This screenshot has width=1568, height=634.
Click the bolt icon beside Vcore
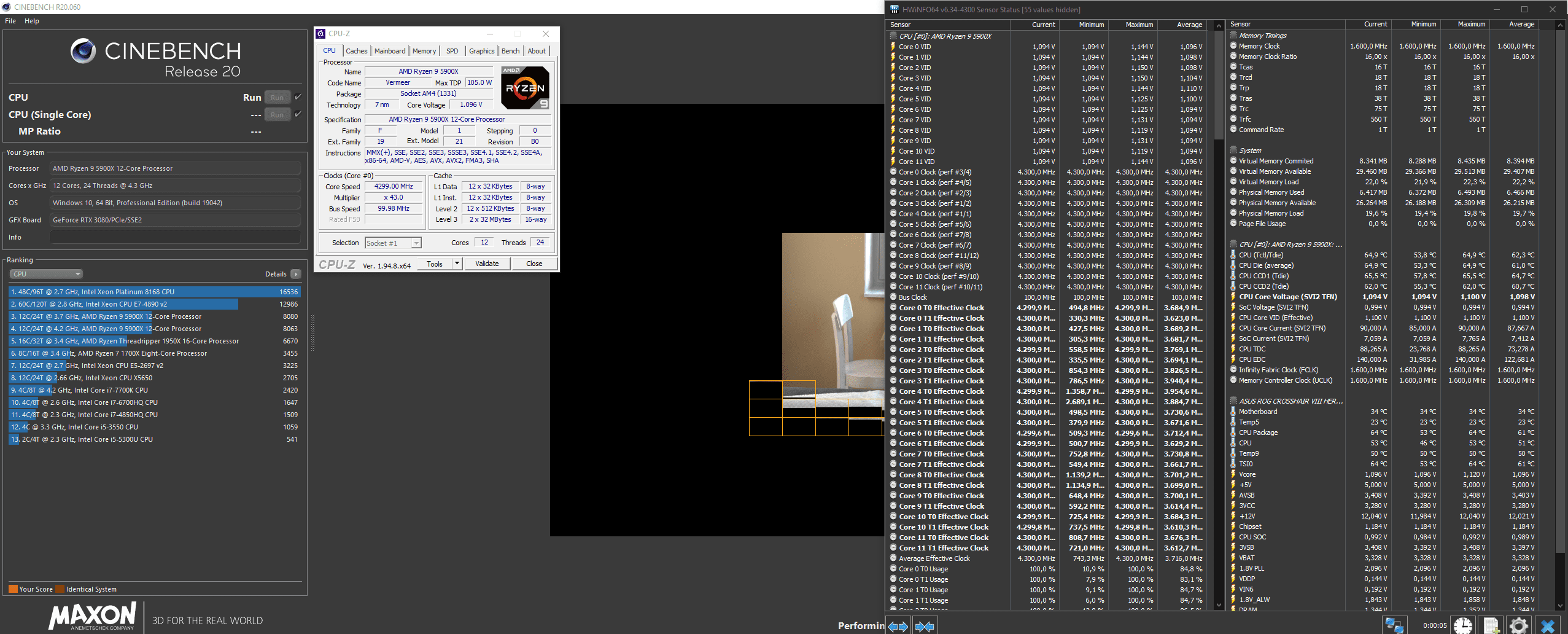pyautogui.click(x=1233, y=474)
